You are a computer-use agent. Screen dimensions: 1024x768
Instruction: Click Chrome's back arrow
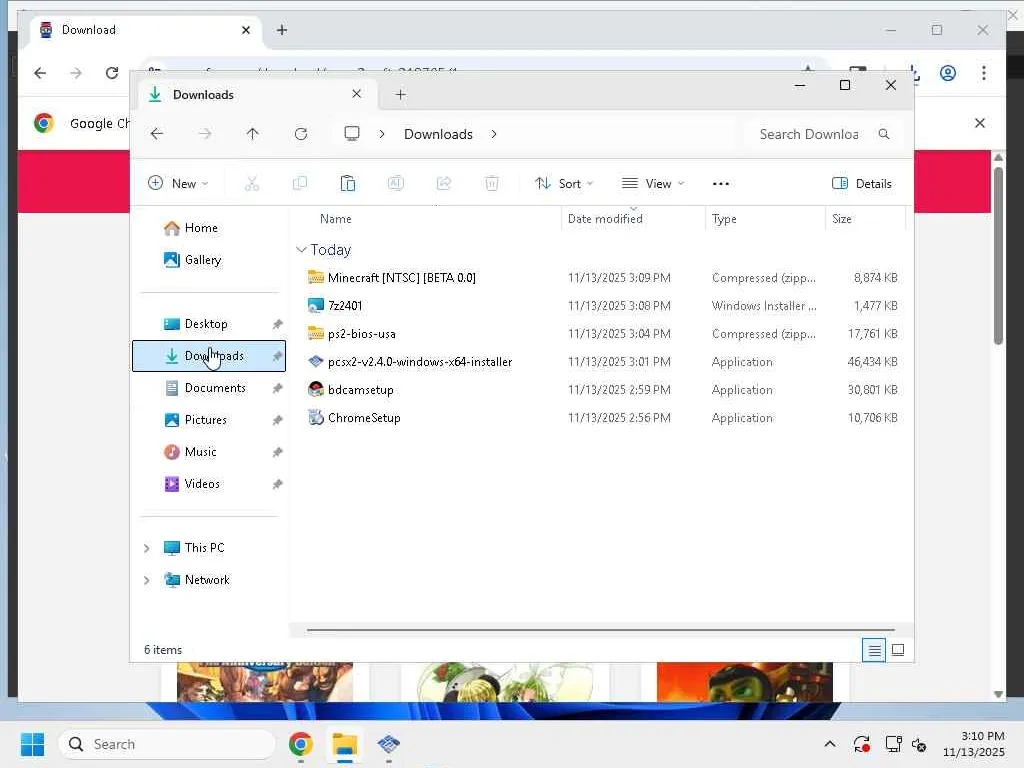[40, 72]
